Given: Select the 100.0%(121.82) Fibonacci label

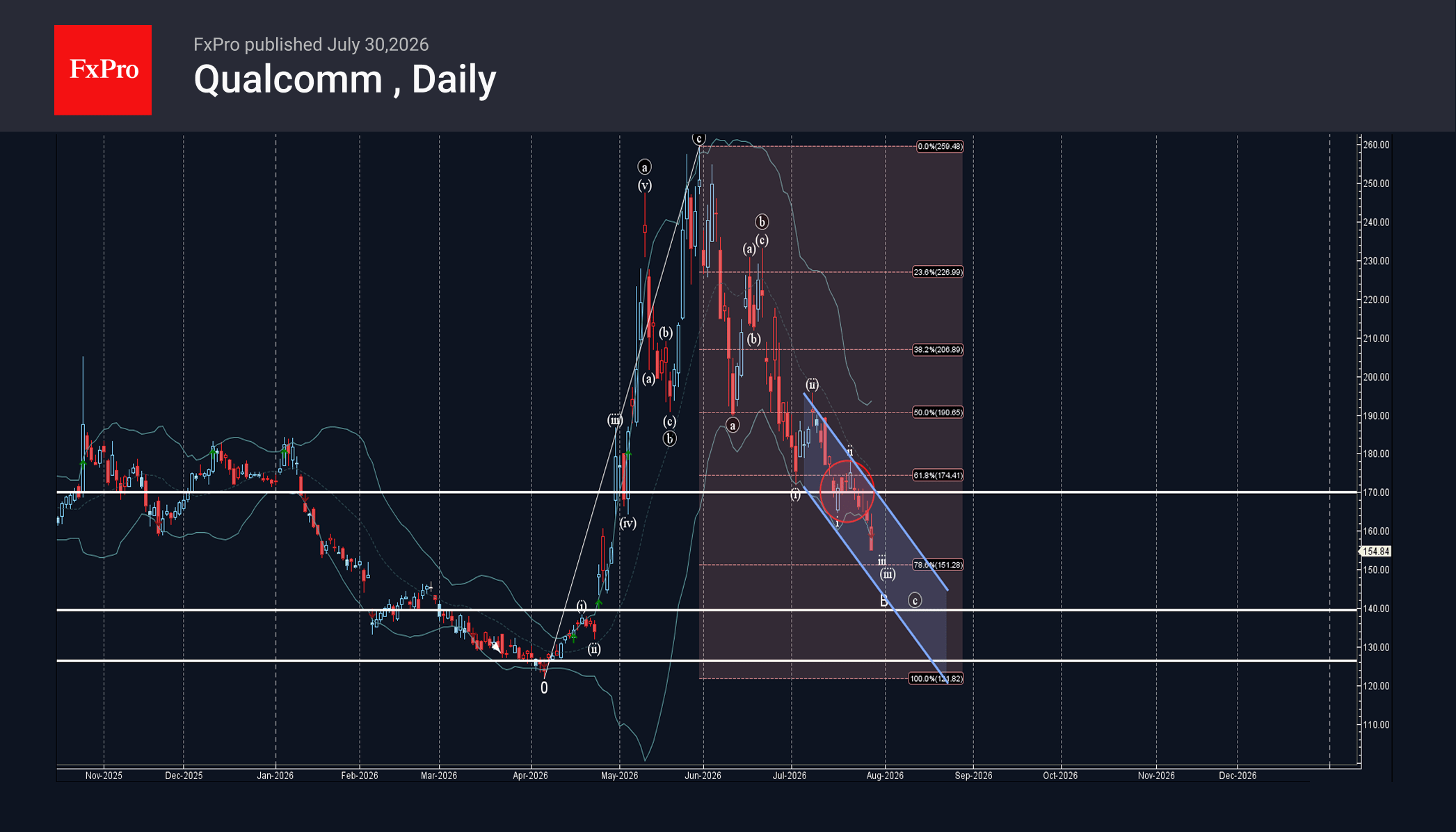Looking at the screenshot, I should tap(936, 679).
